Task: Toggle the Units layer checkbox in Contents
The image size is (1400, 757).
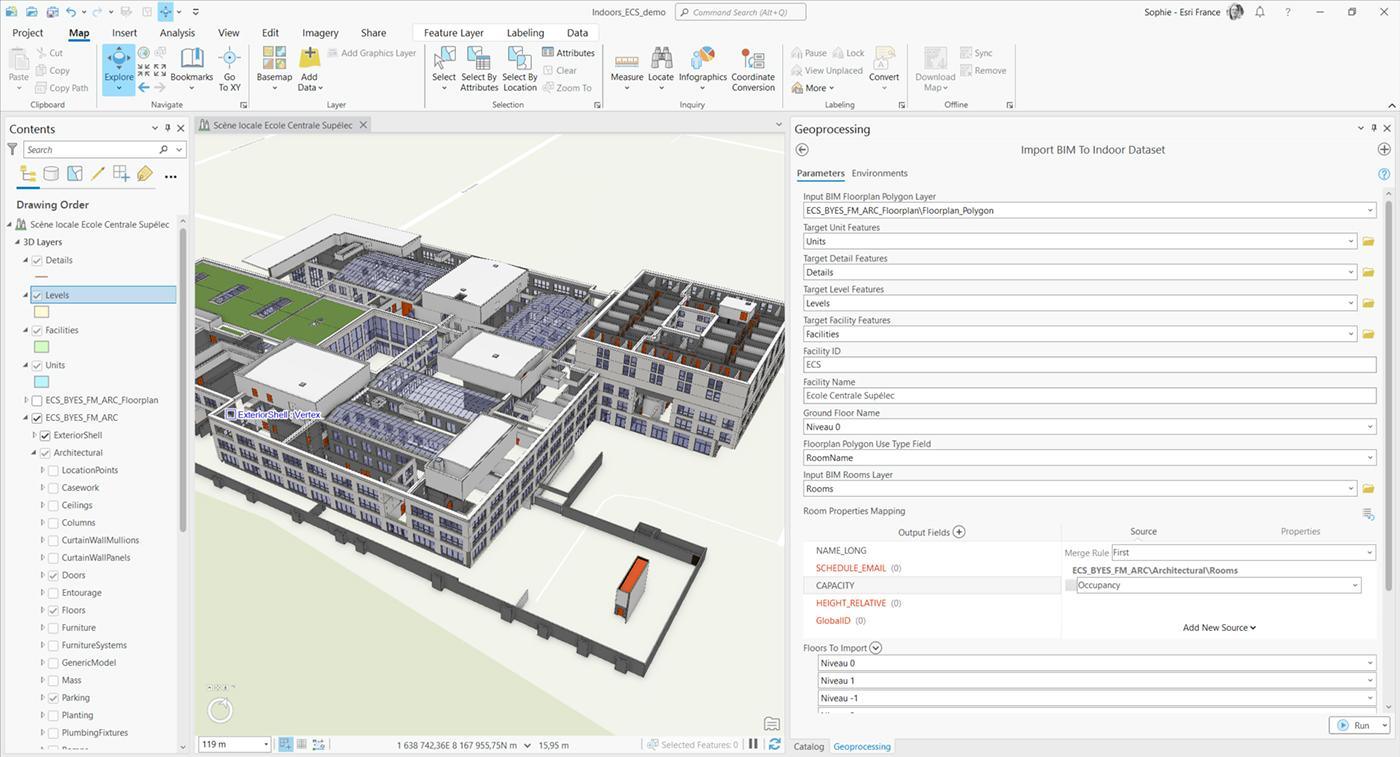Action: pyautogui.click(x=37, y=365)
